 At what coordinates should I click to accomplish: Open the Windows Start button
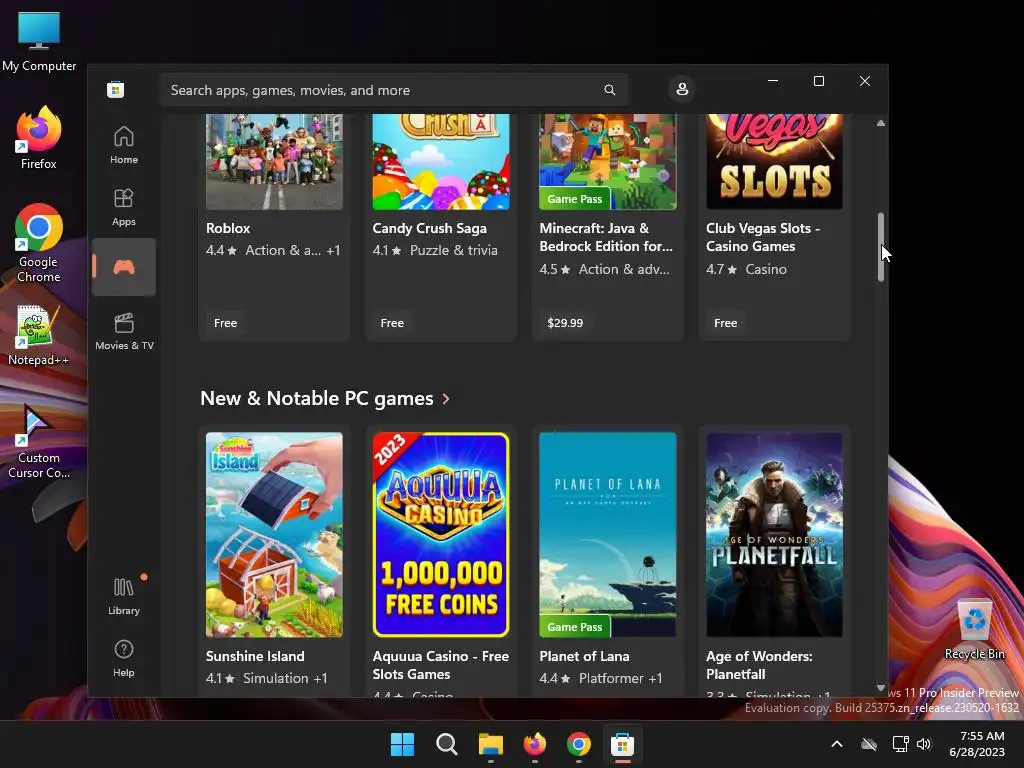402,744
